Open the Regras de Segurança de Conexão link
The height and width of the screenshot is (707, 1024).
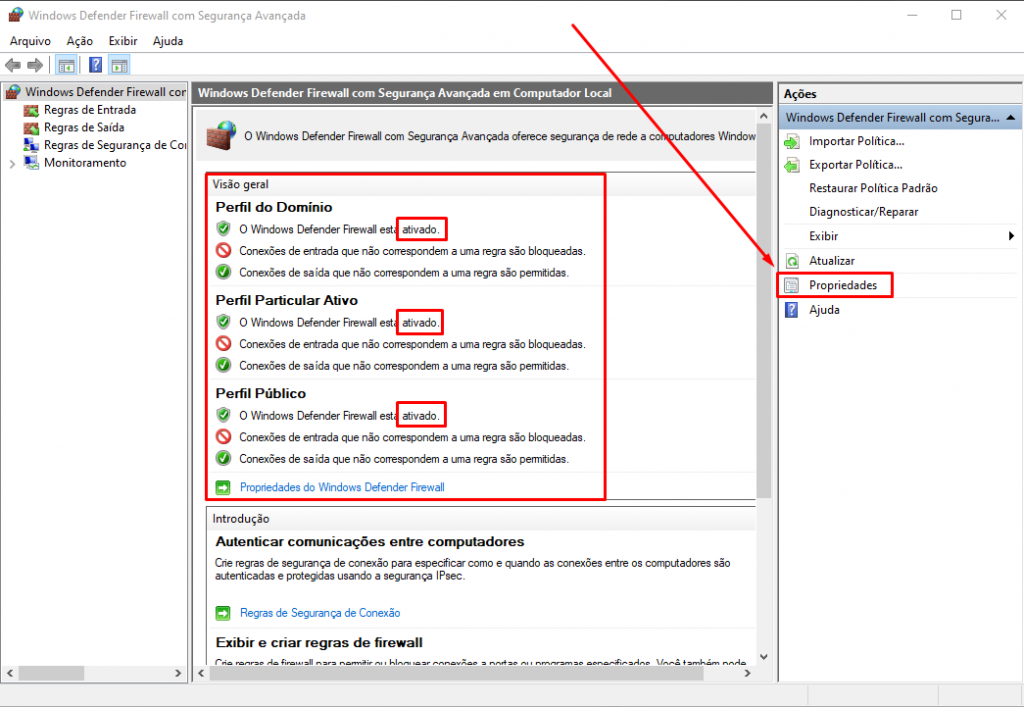[x=320, y=613]
